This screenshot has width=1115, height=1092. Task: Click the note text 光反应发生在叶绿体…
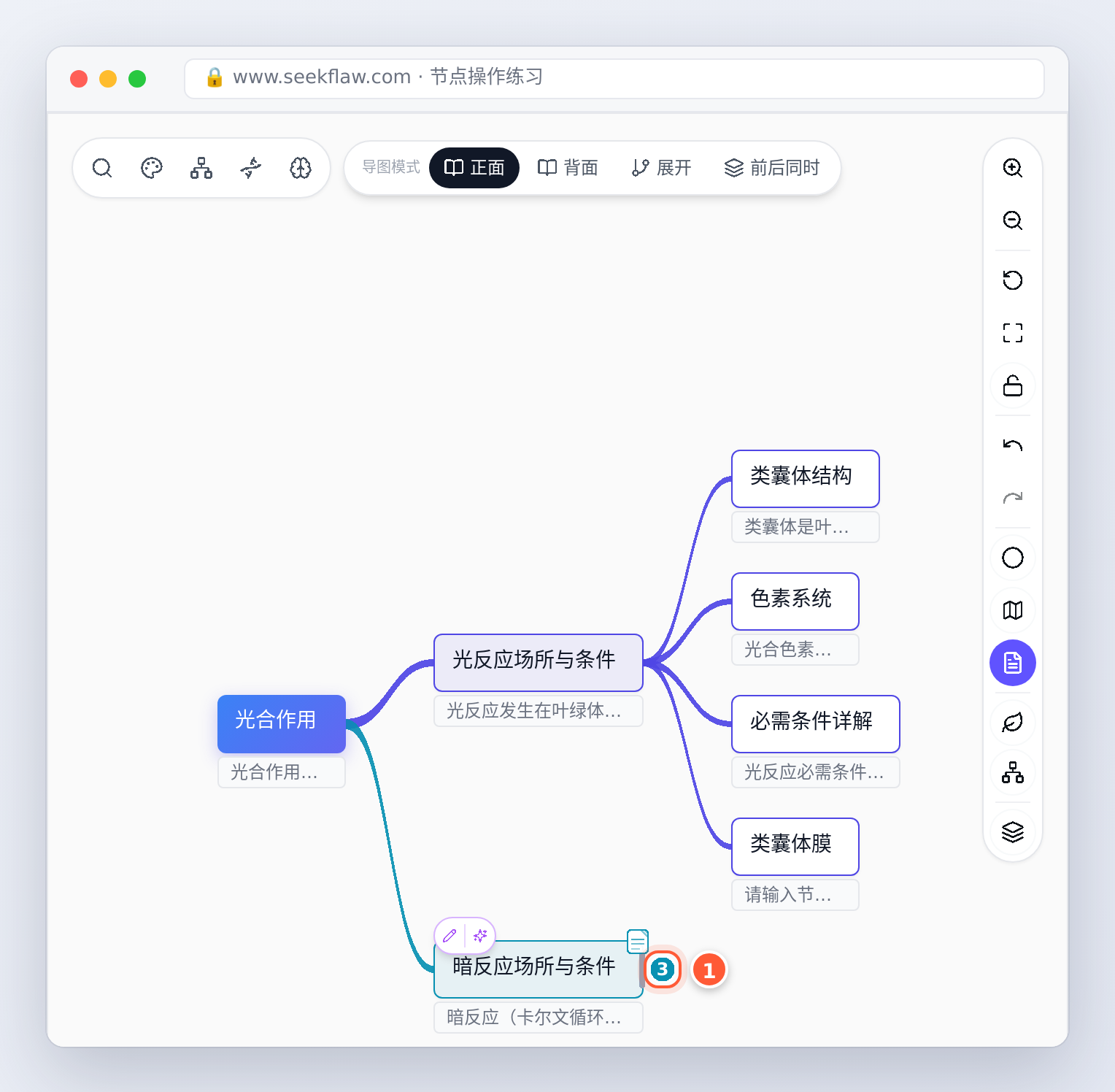point(539,711)
